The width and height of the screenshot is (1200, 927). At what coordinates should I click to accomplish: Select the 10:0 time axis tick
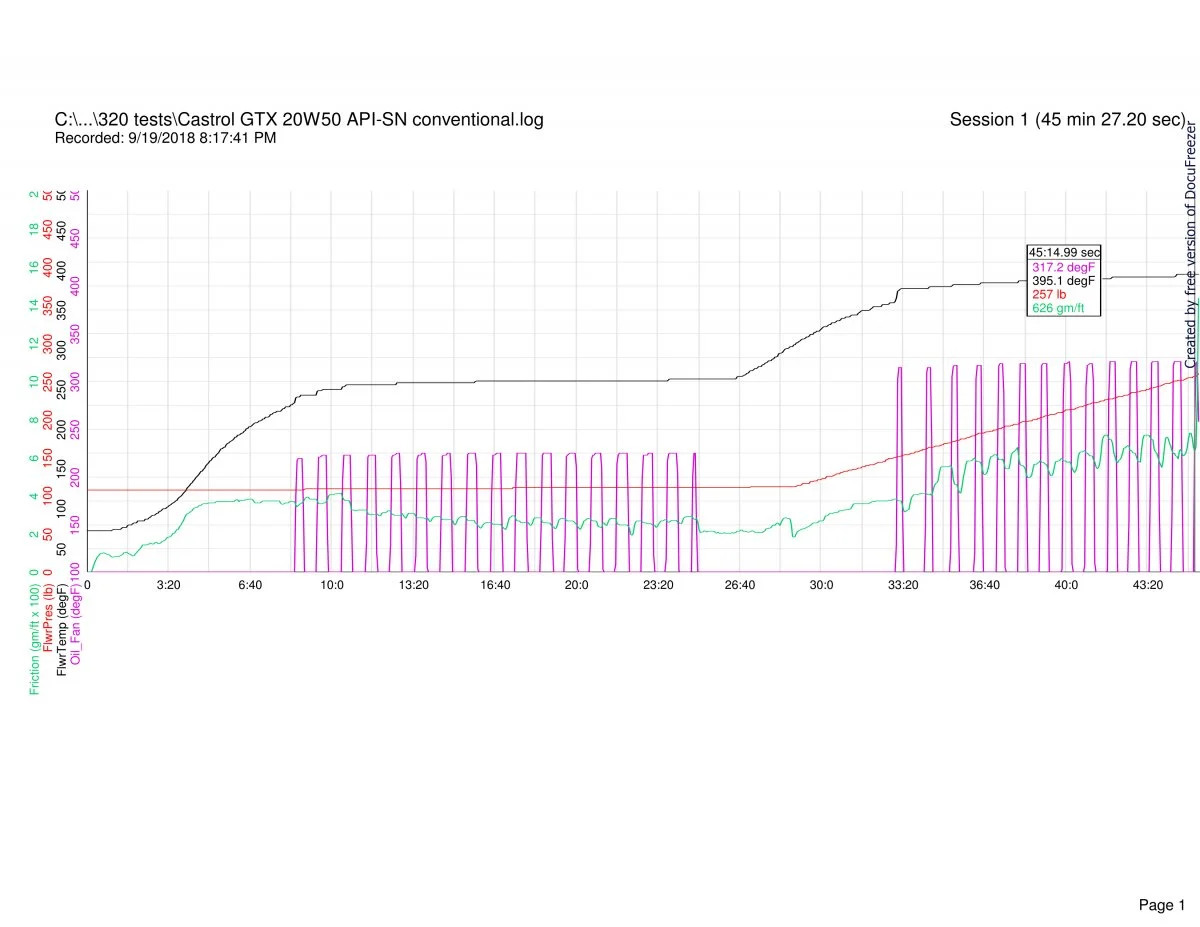pos(332,585)
